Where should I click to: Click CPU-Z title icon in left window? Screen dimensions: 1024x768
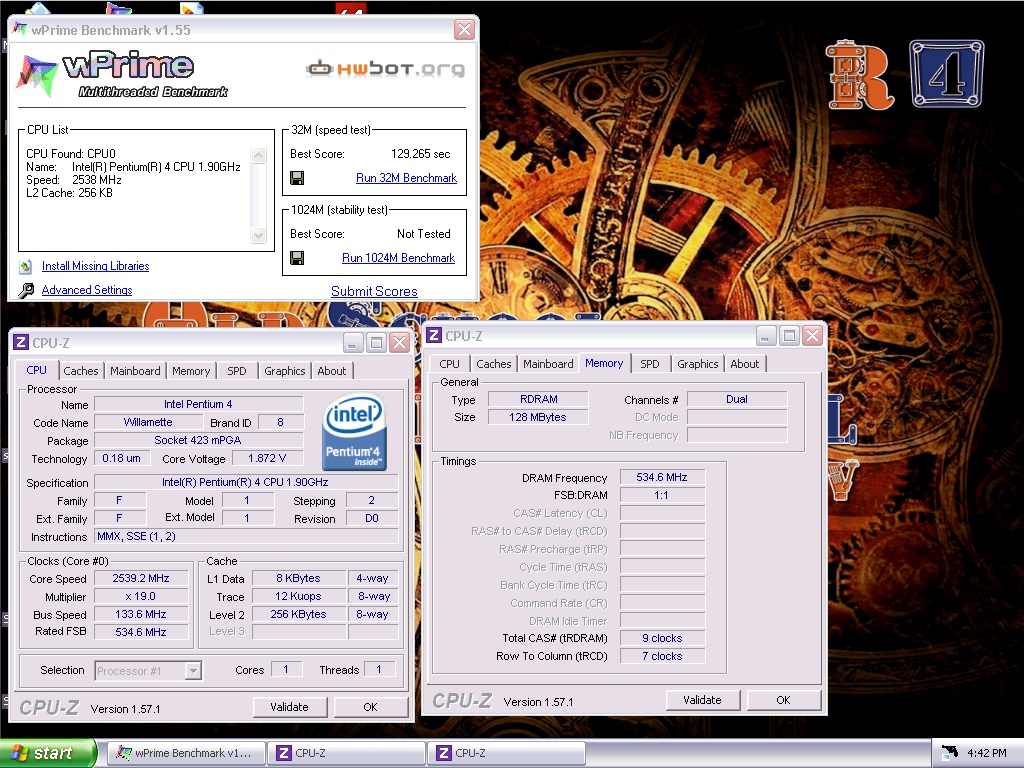21,343
